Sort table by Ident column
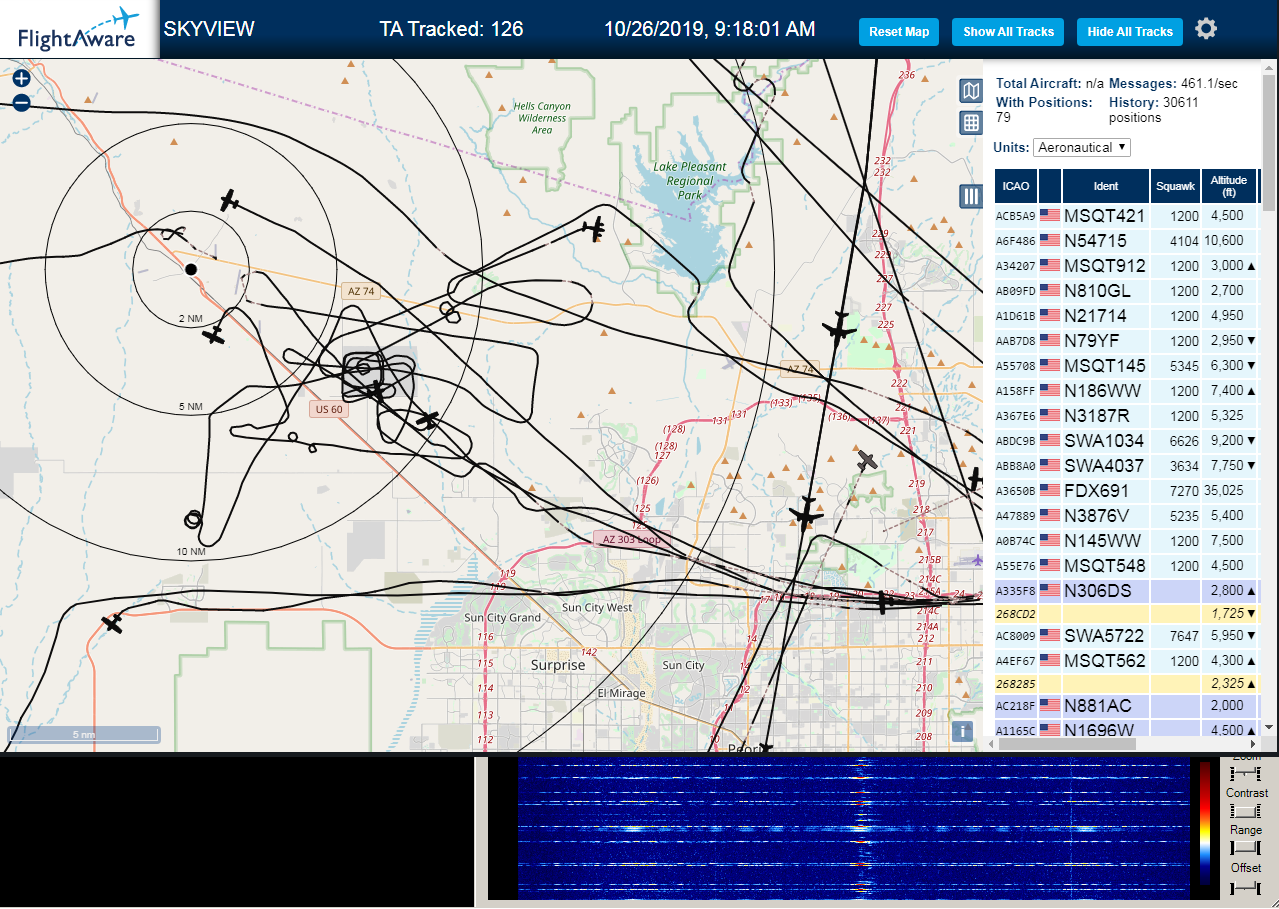Screen dimensions: 1279x909 [x=1106, y=186]
